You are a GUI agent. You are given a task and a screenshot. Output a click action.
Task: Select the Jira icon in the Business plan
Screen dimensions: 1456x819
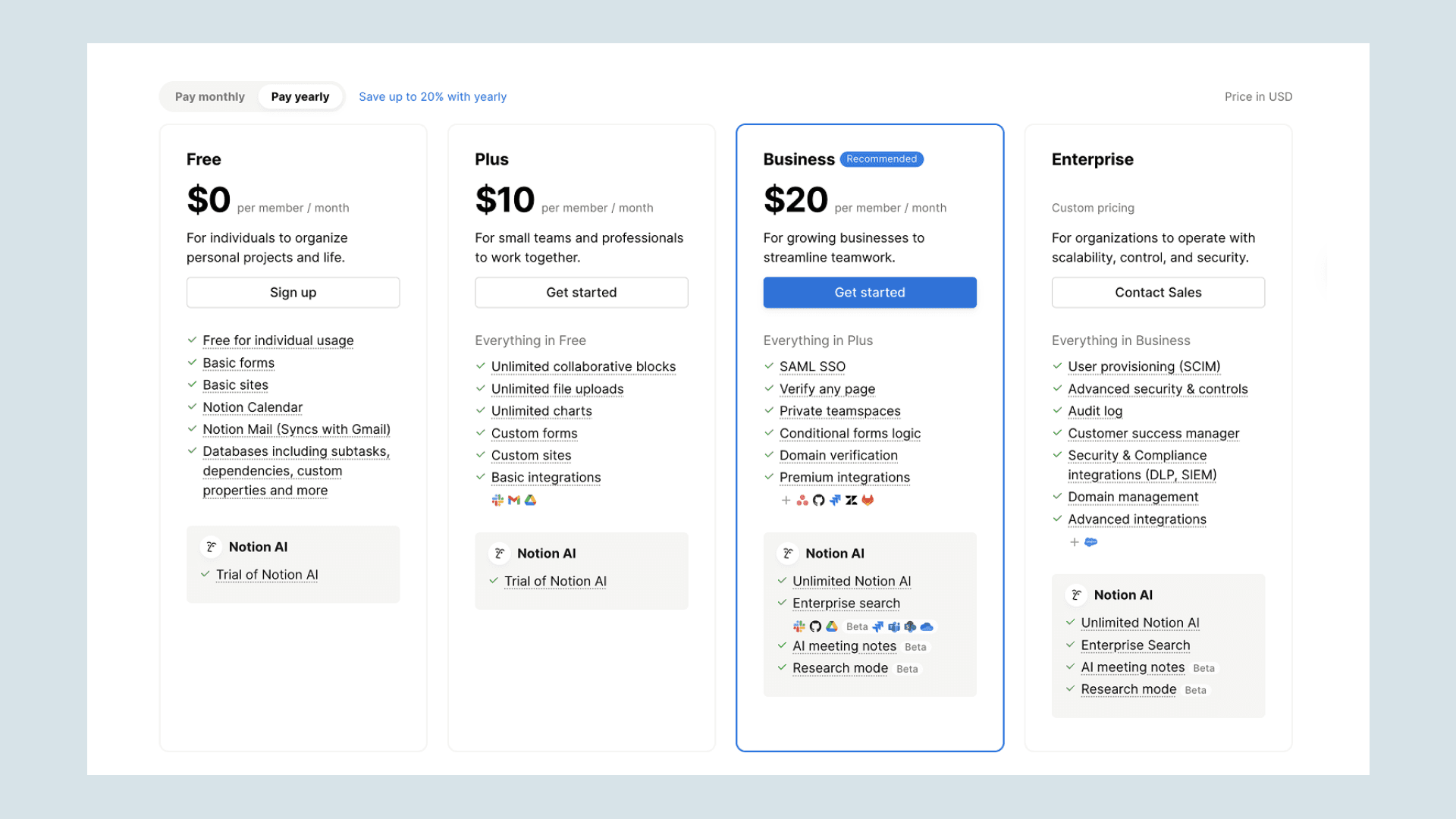click(x=835, y=500)
